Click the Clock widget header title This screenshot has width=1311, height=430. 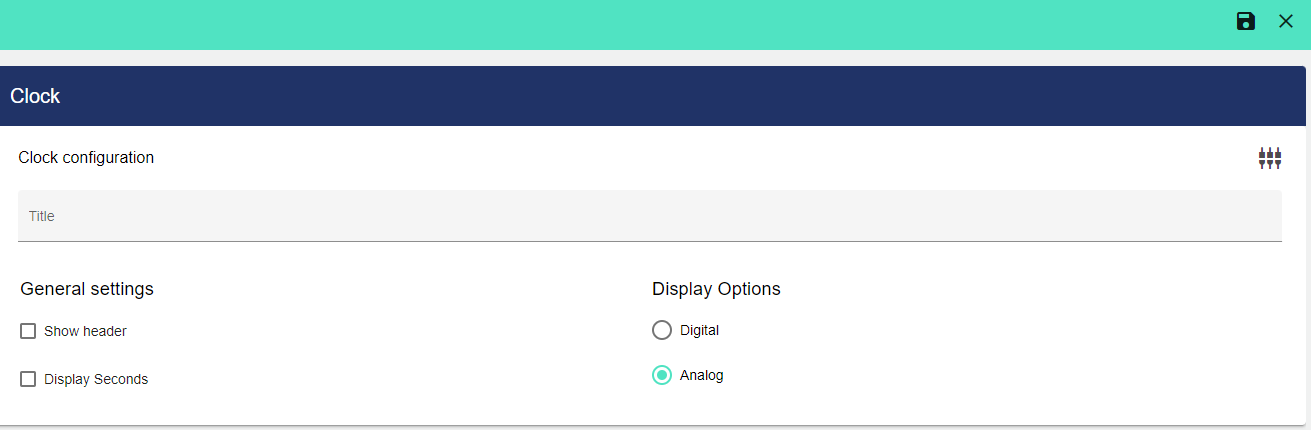35,96
